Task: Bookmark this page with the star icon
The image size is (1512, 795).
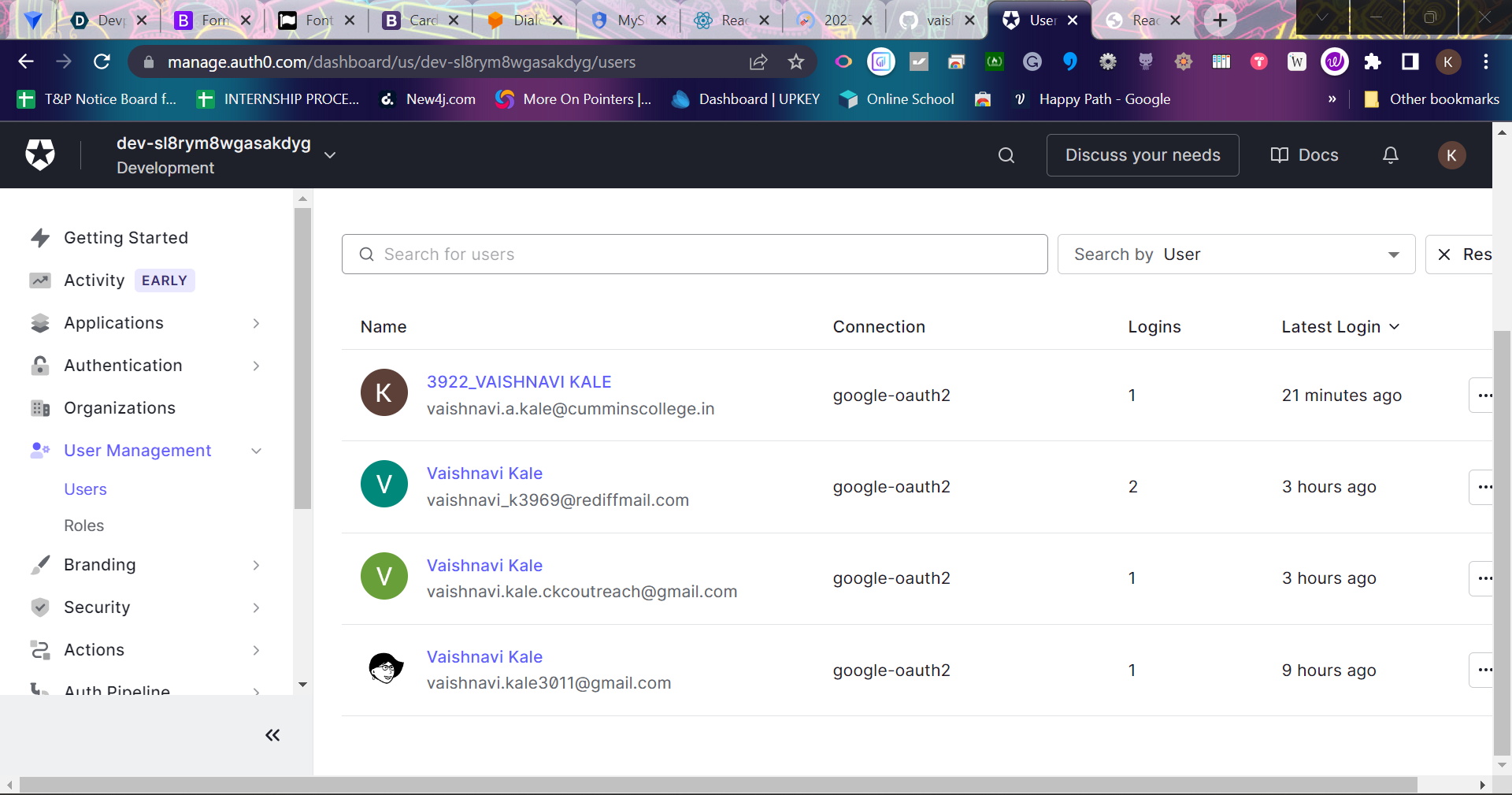Action: coord(796,61)
